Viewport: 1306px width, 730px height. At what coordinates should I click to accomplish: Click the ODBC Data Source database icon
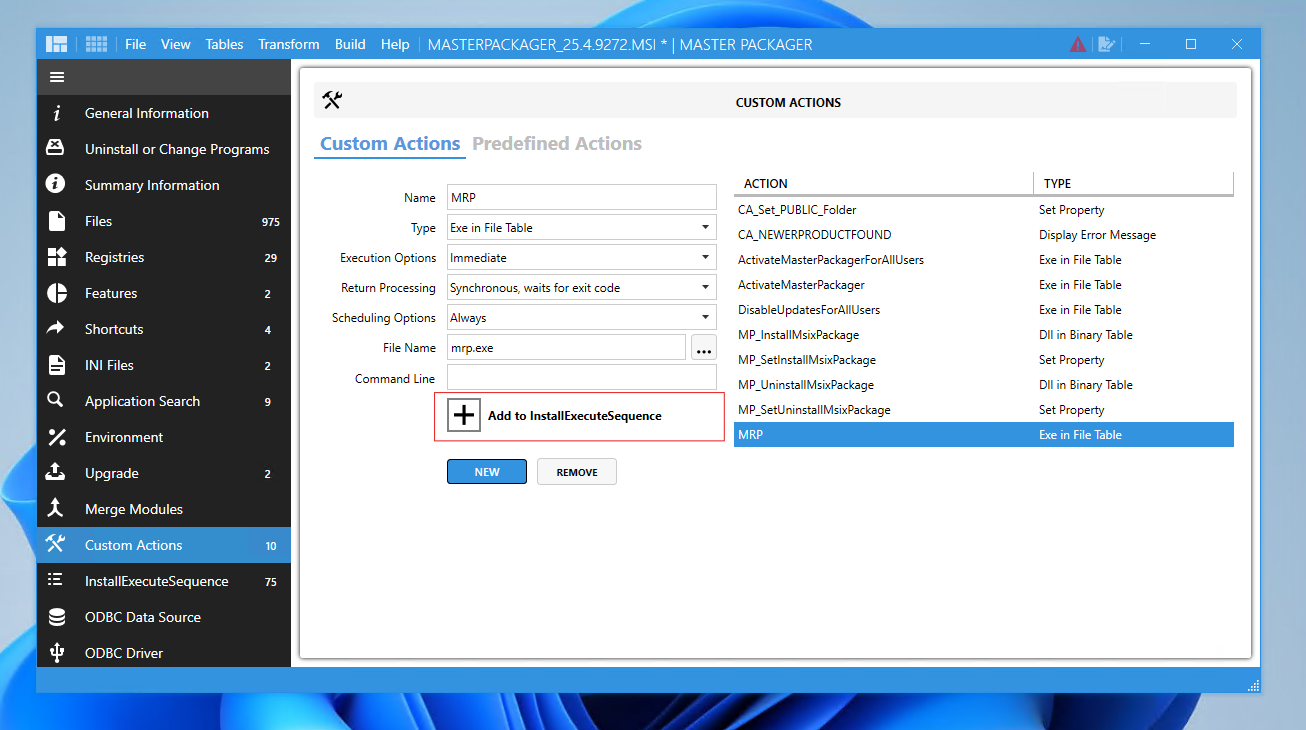click(56, 617)
